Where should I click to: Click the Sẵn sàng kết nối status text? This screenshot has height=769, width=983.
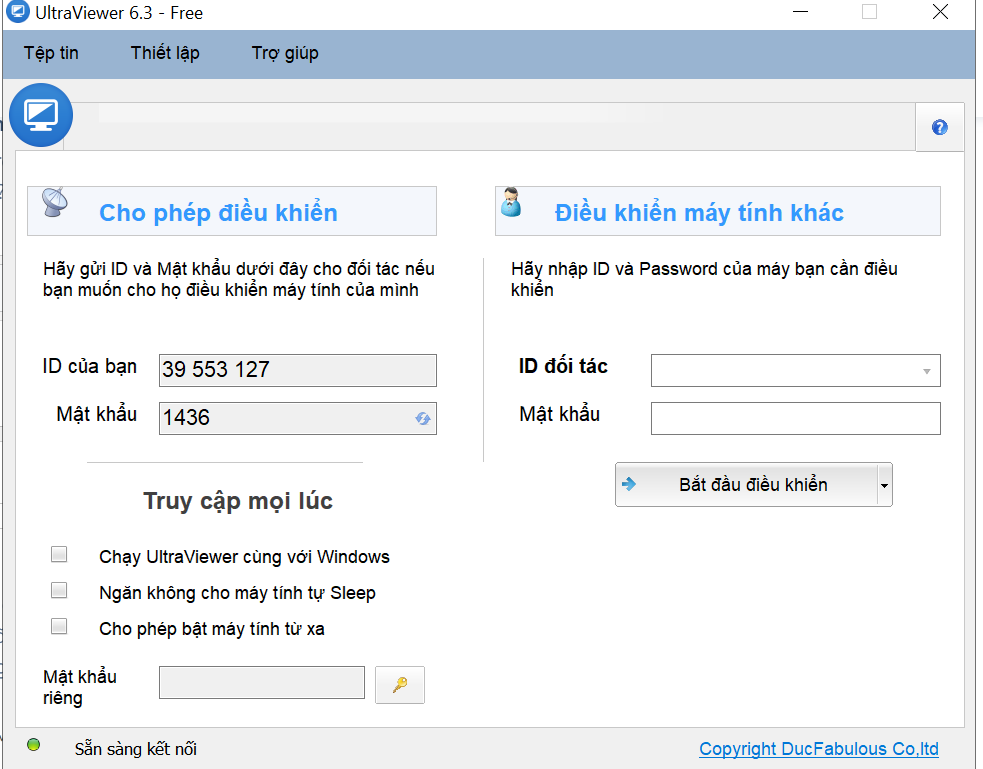coord(136,749)
